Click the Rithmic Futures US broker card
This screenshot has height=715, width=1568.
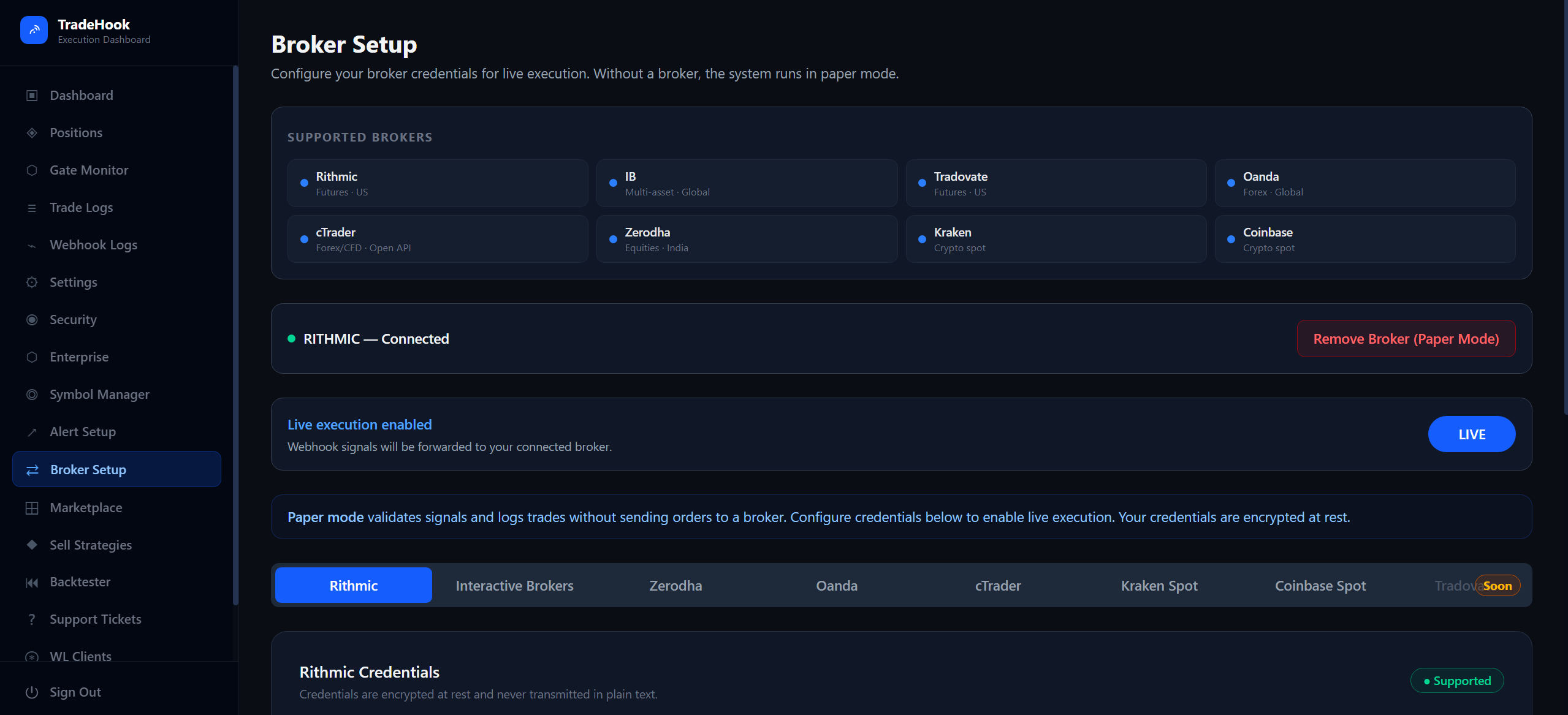click(438, 183)
